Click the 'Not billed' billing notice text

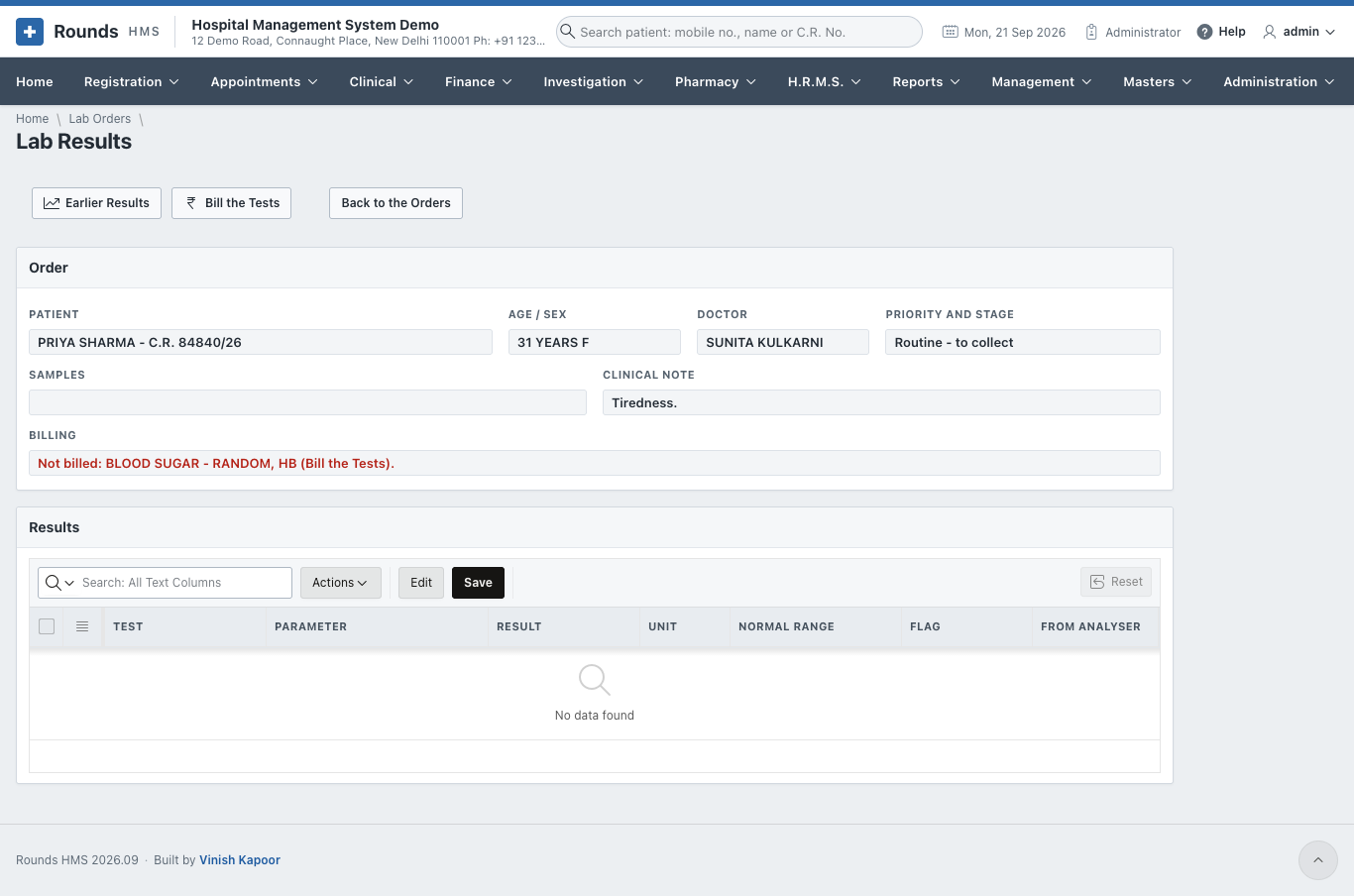216,463
